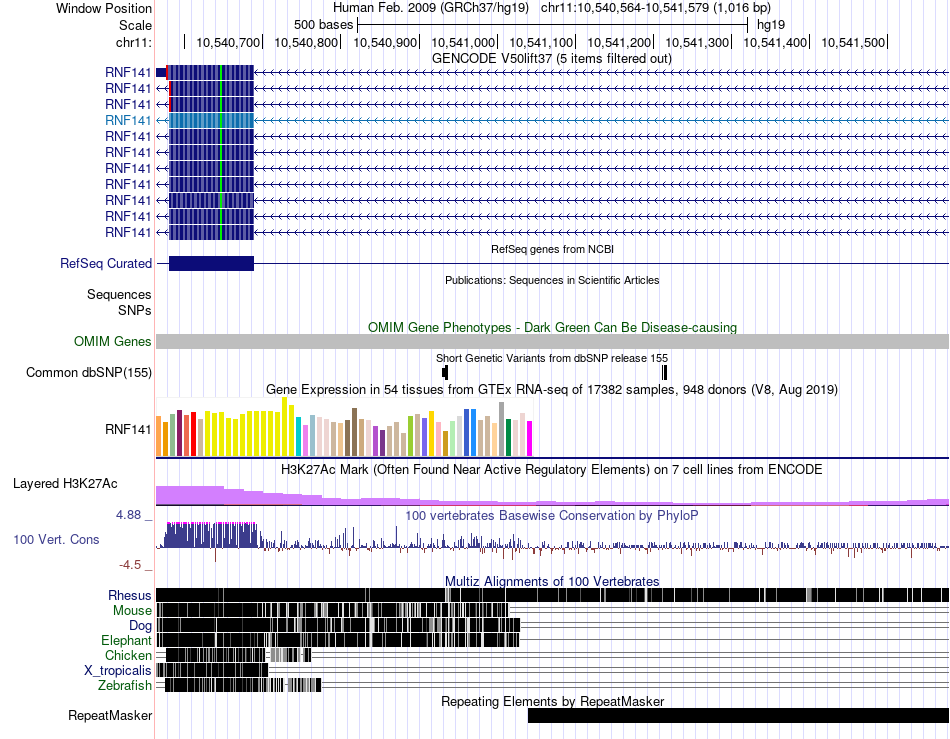Click the magenta last bar in GTEx chart
Viewport: 950px width, 739px height.
click(530, 439)
